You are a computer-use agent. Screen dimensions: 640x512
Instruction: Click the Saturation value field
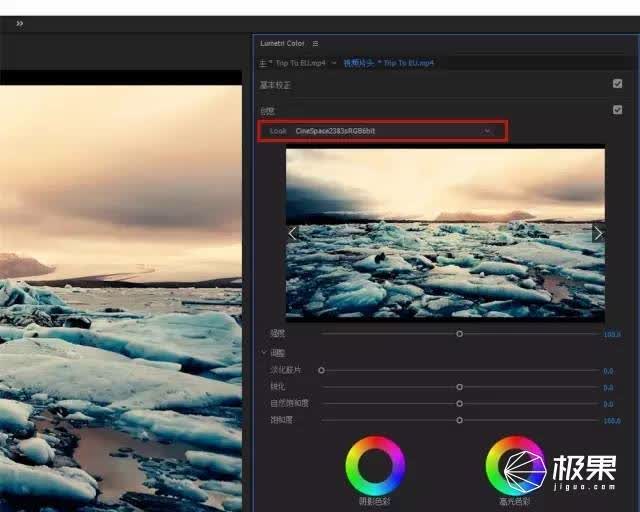coord(612,421)
